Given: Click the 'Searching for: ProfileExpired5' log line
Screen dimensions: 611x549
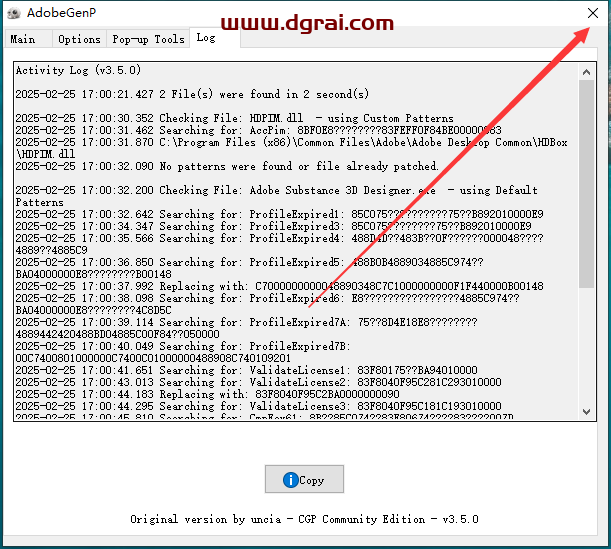Looking at the screenshot, I should 249,268.
